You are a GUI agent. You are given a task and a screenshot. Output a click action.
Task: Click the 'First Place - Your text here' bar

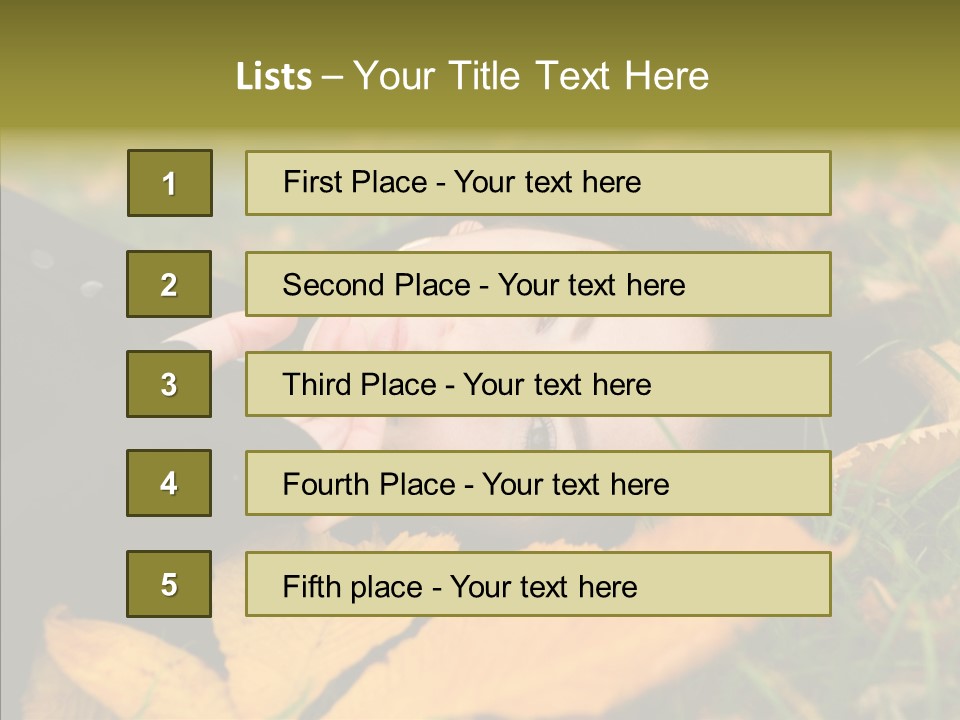538,183
